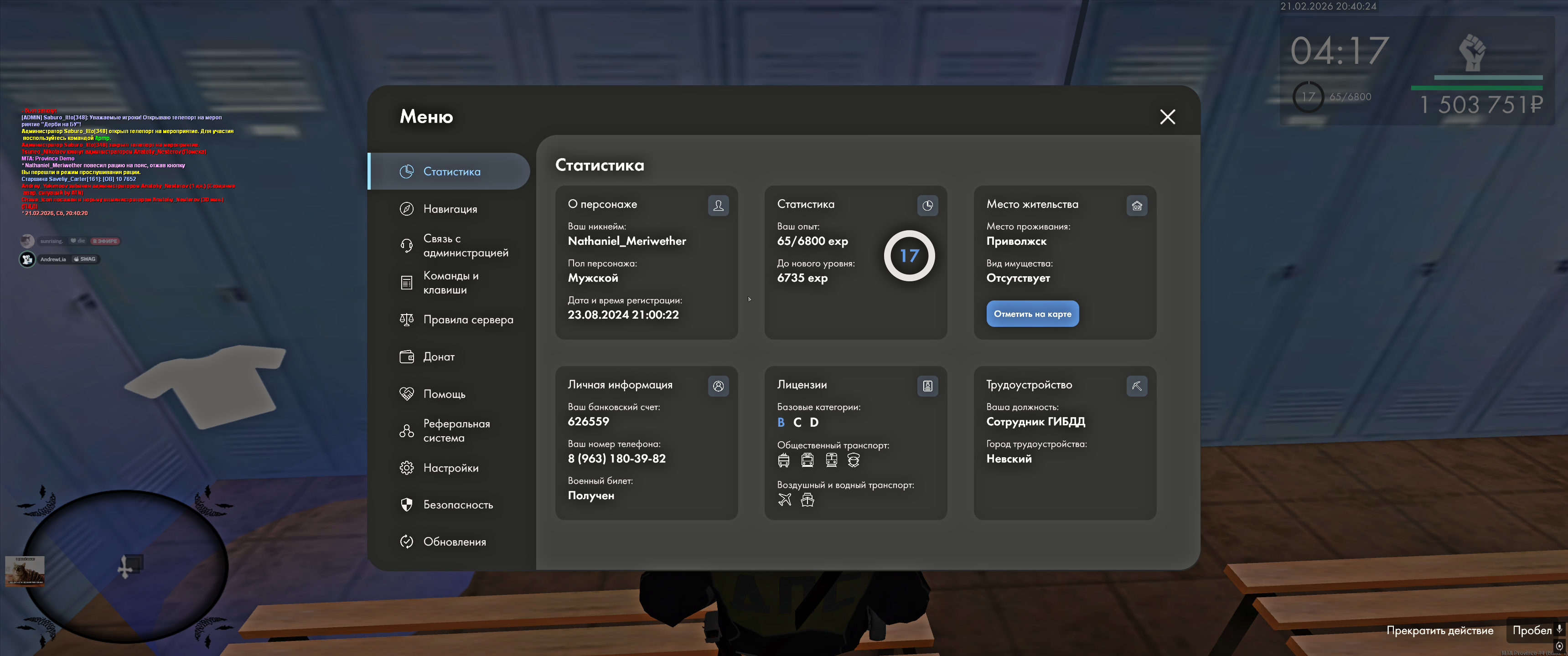This screenshot has height=656, width=1568.
Task: Click the boat license icon
Action: [x=807, y=500]
